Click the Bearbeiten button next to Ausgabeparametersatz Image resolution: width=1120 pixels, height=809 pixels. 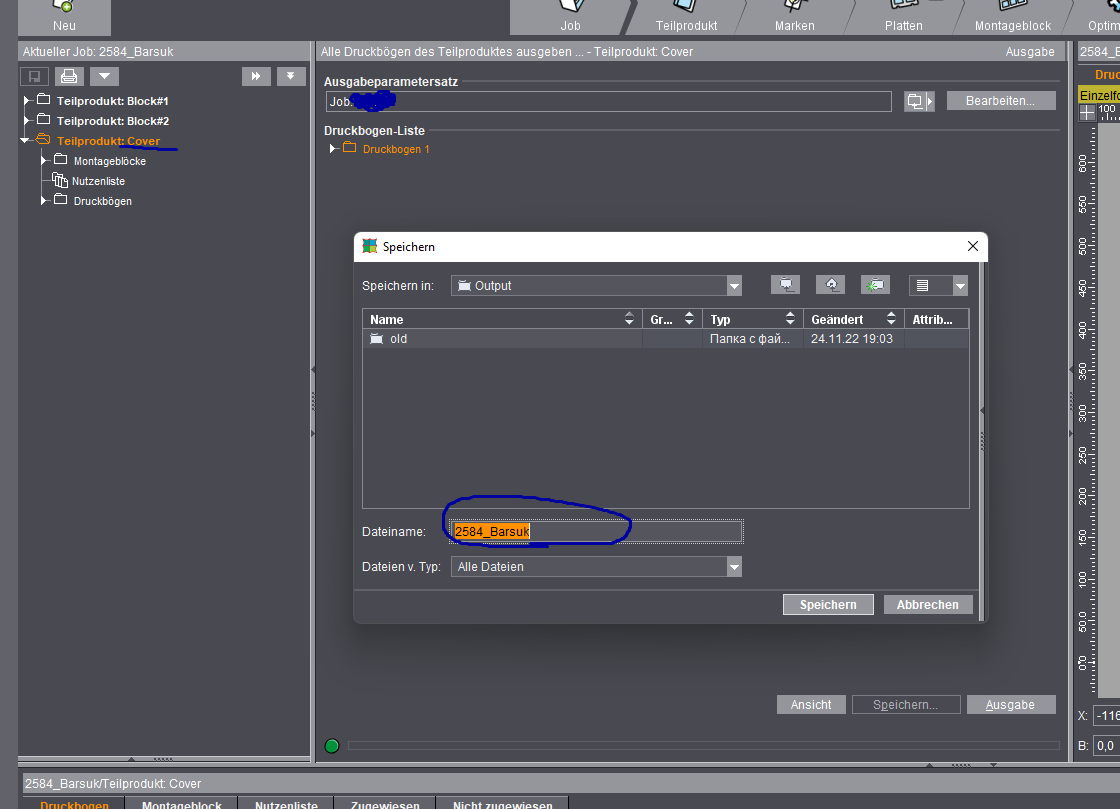(x=1000, y=100)
